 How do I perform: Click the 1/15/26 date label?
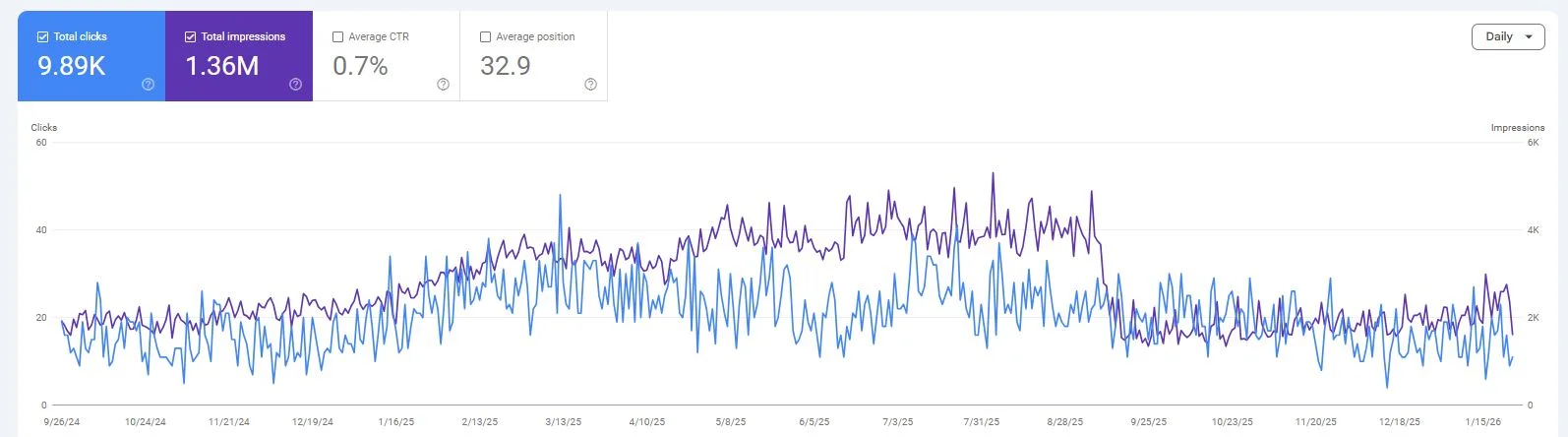[x=1482, y=422]
